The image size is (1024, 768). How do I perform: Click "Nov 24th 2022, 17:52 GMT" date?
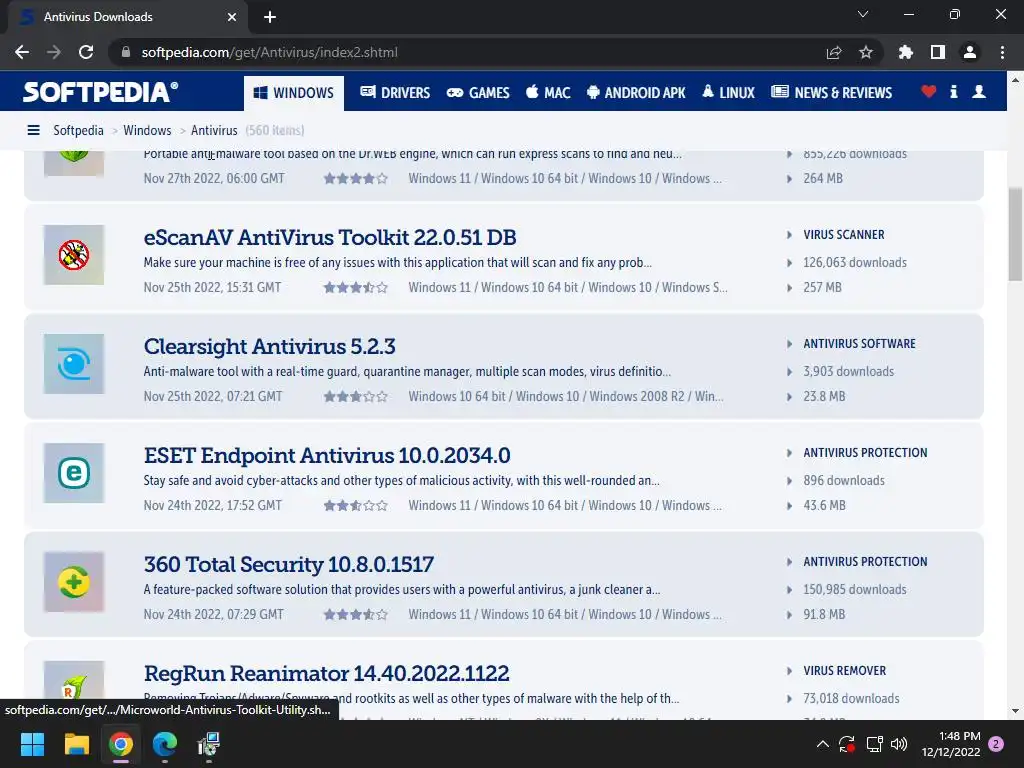tap(213, 505)
